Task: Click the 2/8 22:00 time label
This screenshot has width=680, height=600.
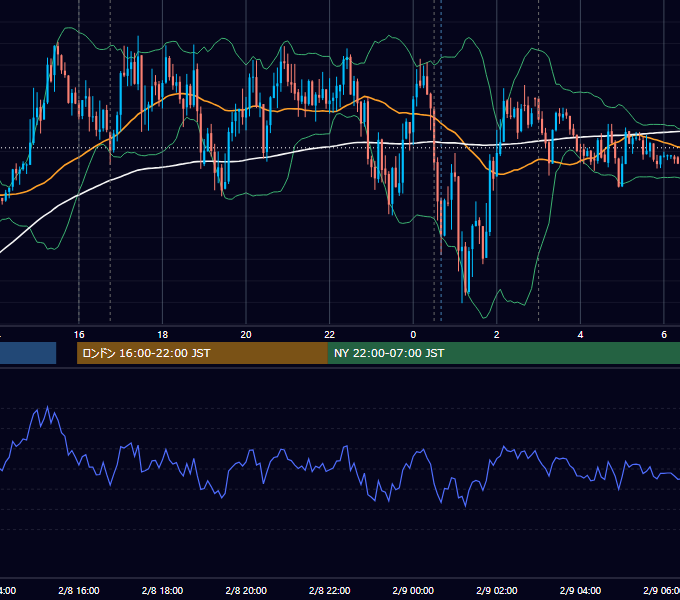Action: [x=330, y=590]
